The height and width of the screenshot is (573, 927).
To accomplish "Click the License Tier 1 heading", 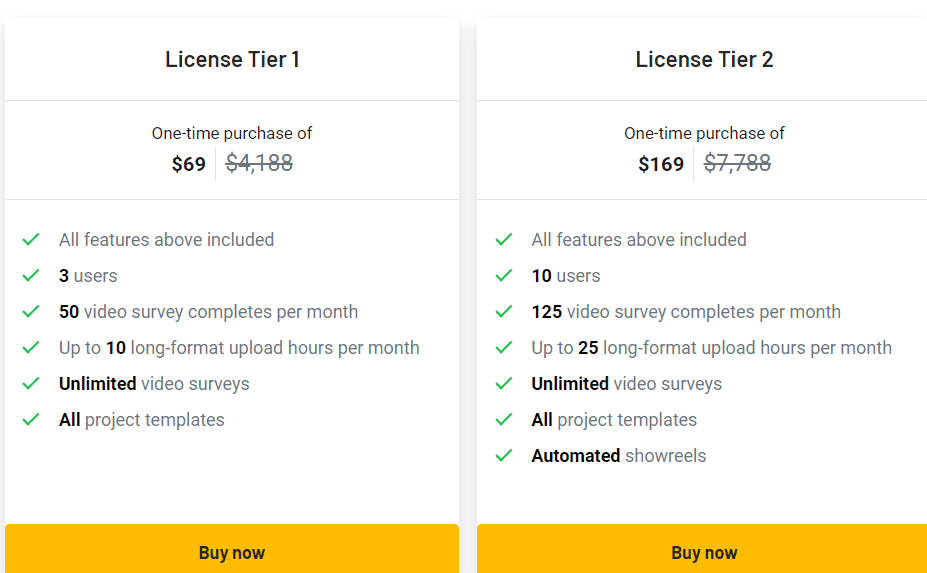I will click(x=232, y=59).
